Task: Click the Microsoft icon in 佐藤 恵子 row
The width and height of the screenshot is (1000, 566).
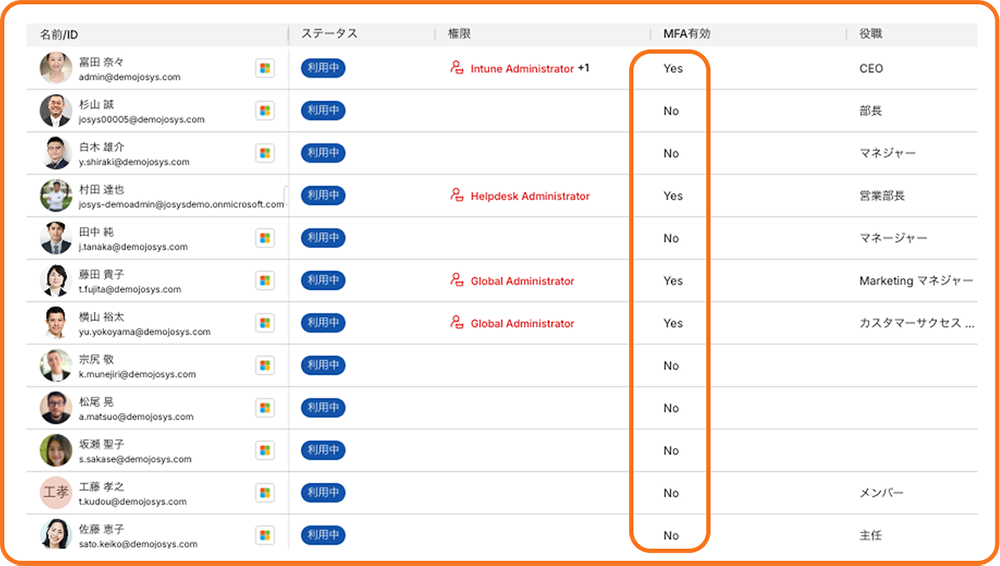Action: (x=265, y=535)
